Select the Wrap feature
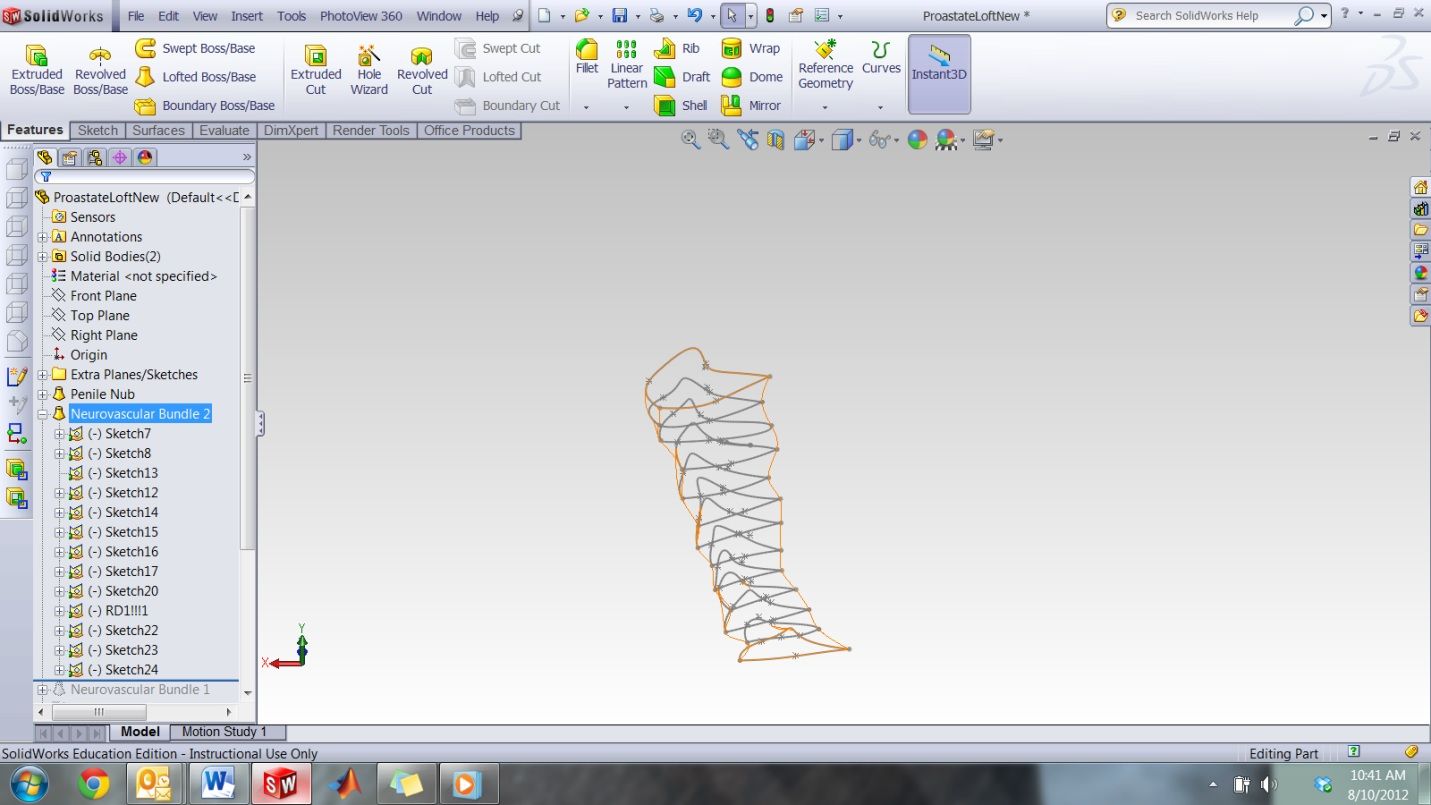 pos(750,48)
